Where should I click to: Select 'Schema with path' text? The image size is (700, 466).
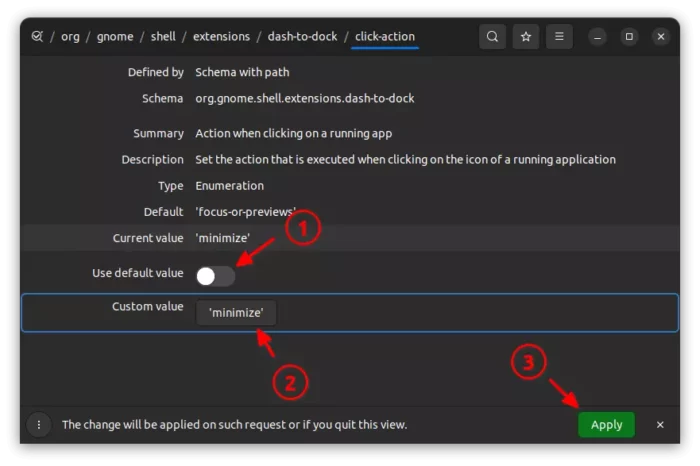point(242,72)
